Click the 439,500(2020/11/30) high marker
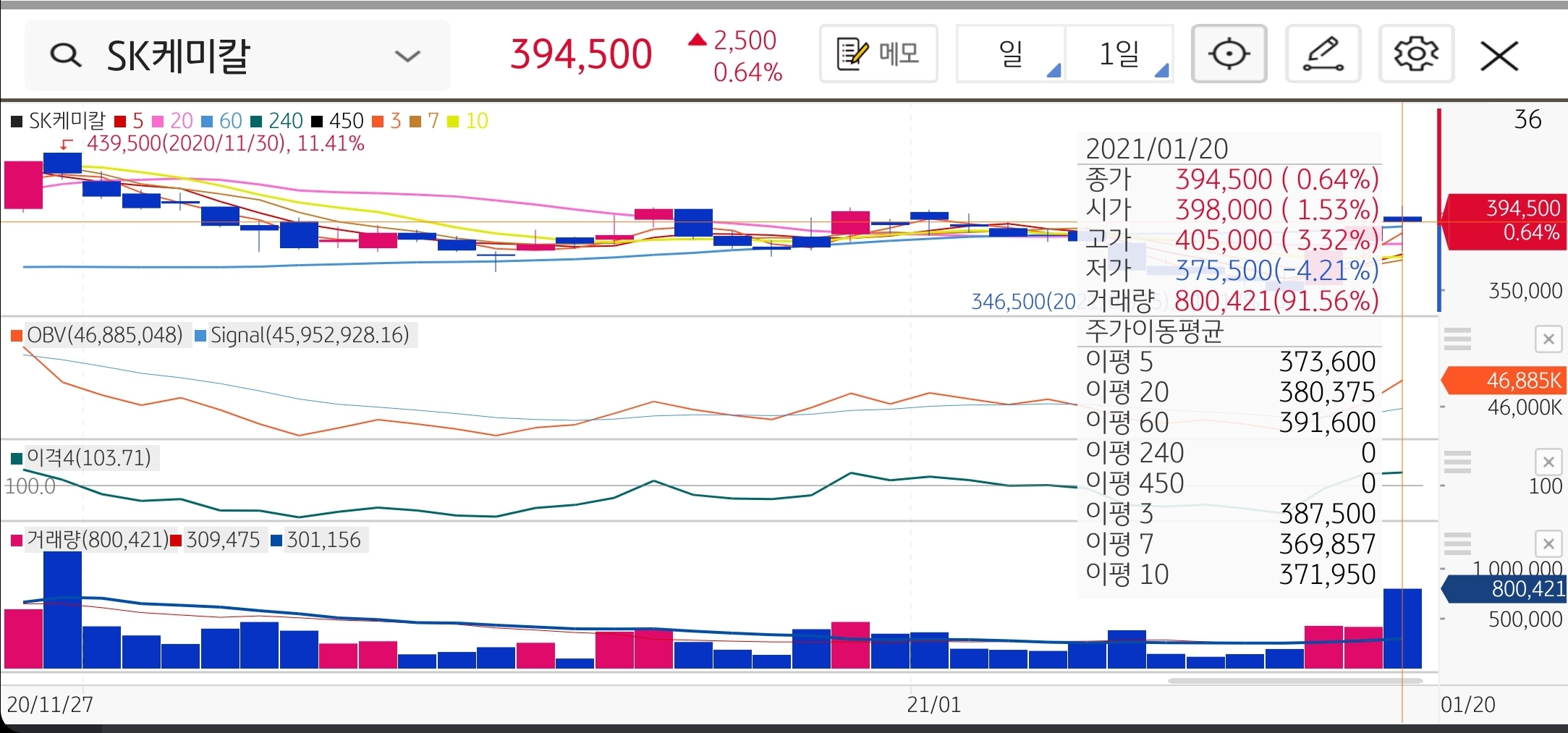 (x=225, y=143)
